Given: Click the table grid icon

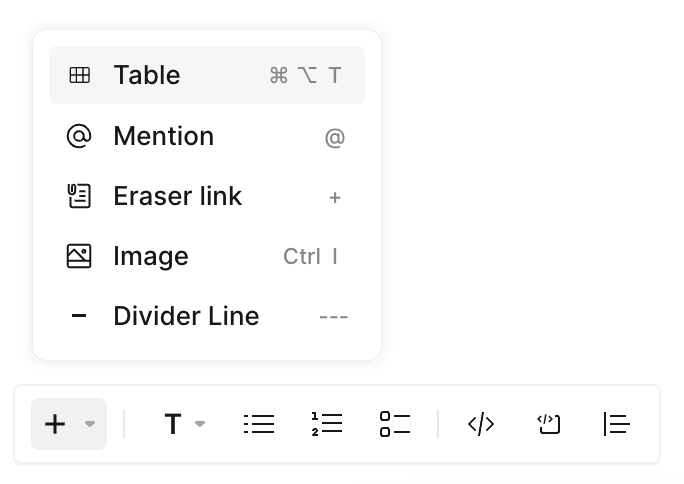Looking at the screenshot, I should [x=79, y=75].
